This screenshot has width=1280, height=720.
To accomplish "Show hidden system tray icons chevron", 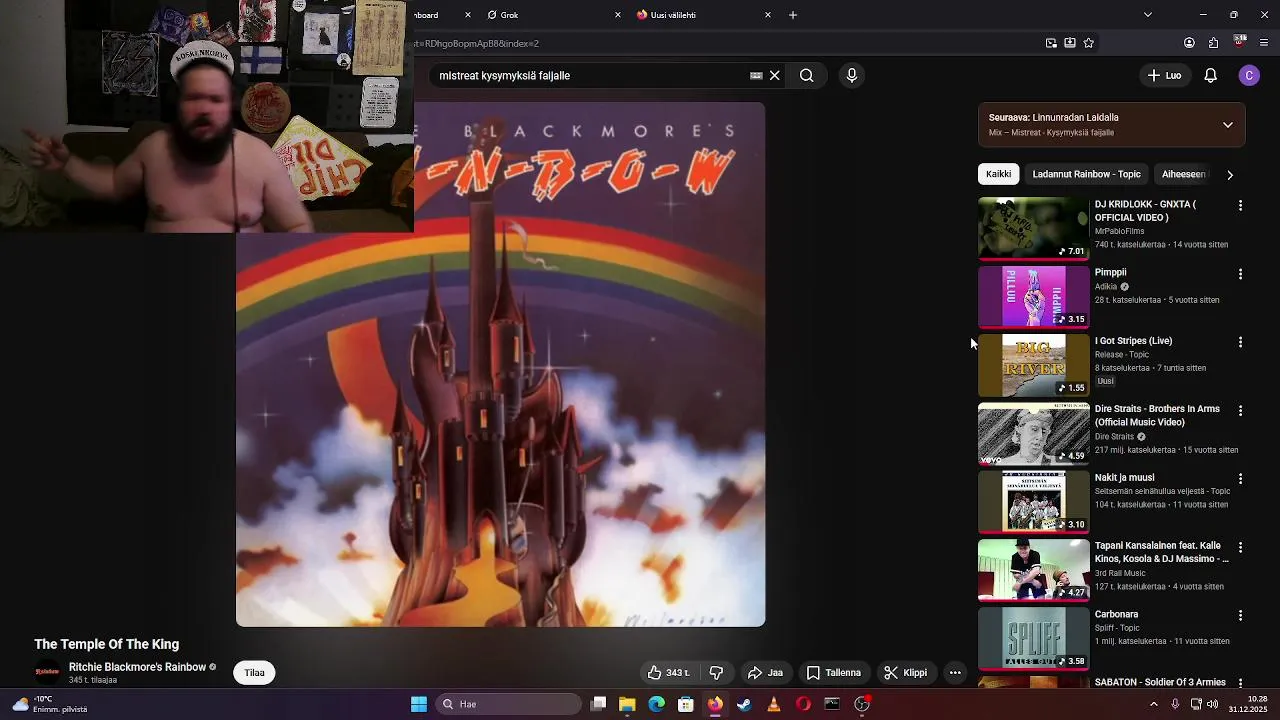I will tap(1153, 704).
